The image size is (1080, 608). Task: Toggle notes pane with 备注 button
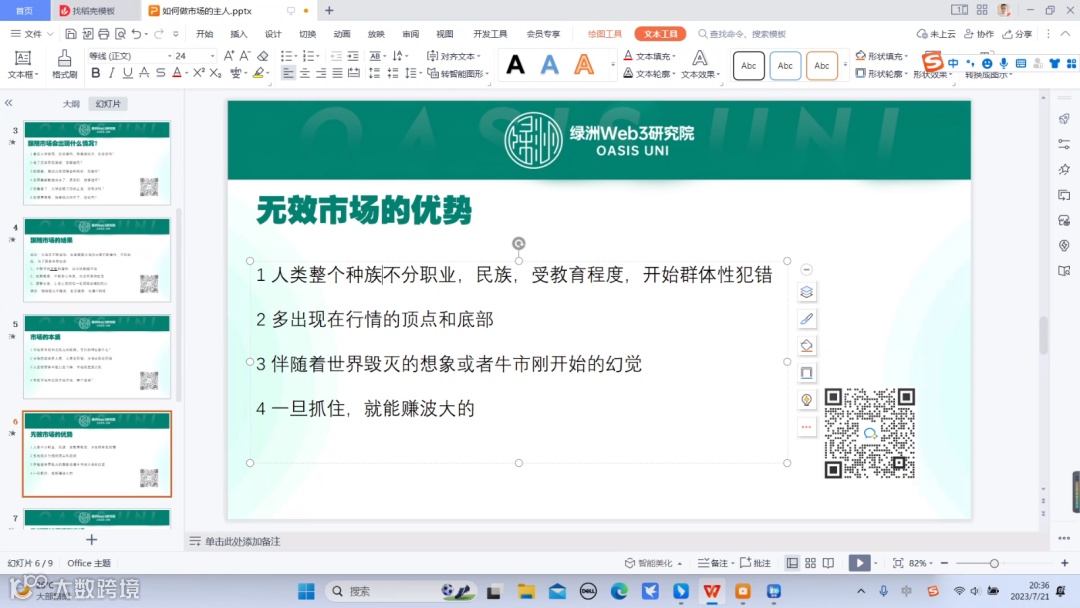point(716,563)
